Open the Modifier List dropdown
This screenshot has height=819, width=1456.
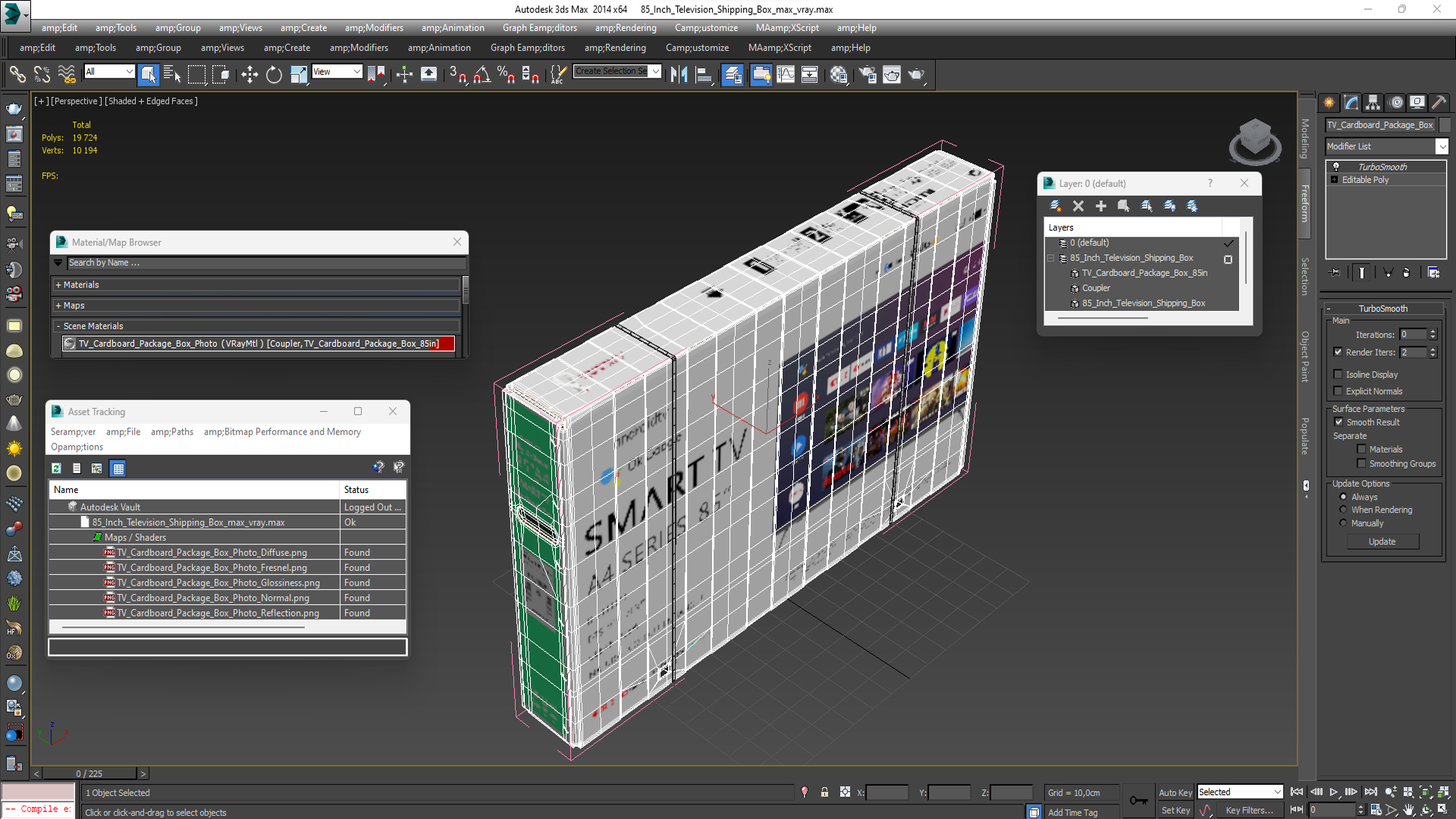1386,146
